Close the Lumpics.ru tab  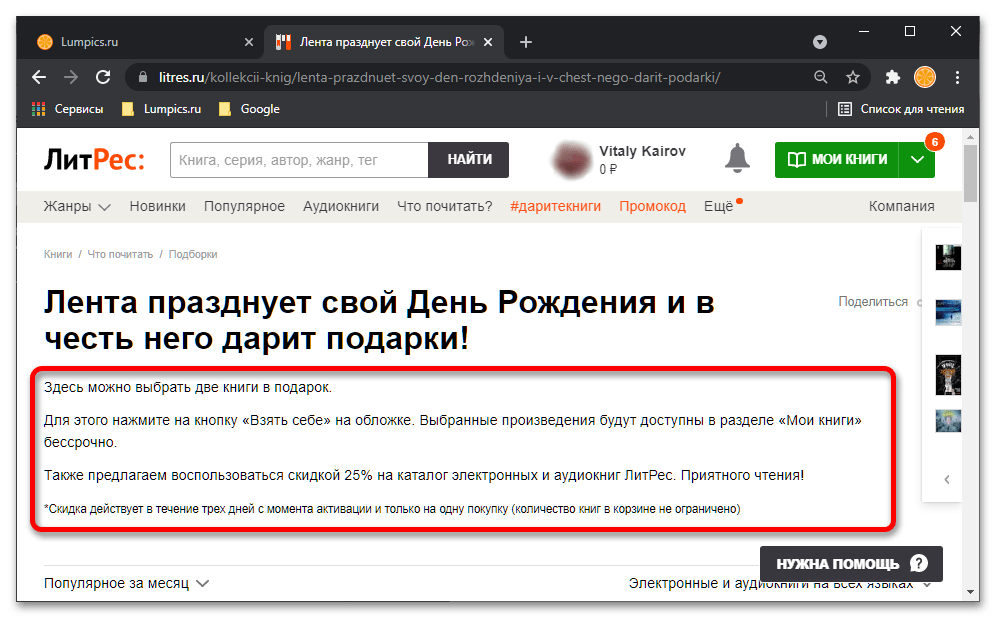(x=248, y=42)
